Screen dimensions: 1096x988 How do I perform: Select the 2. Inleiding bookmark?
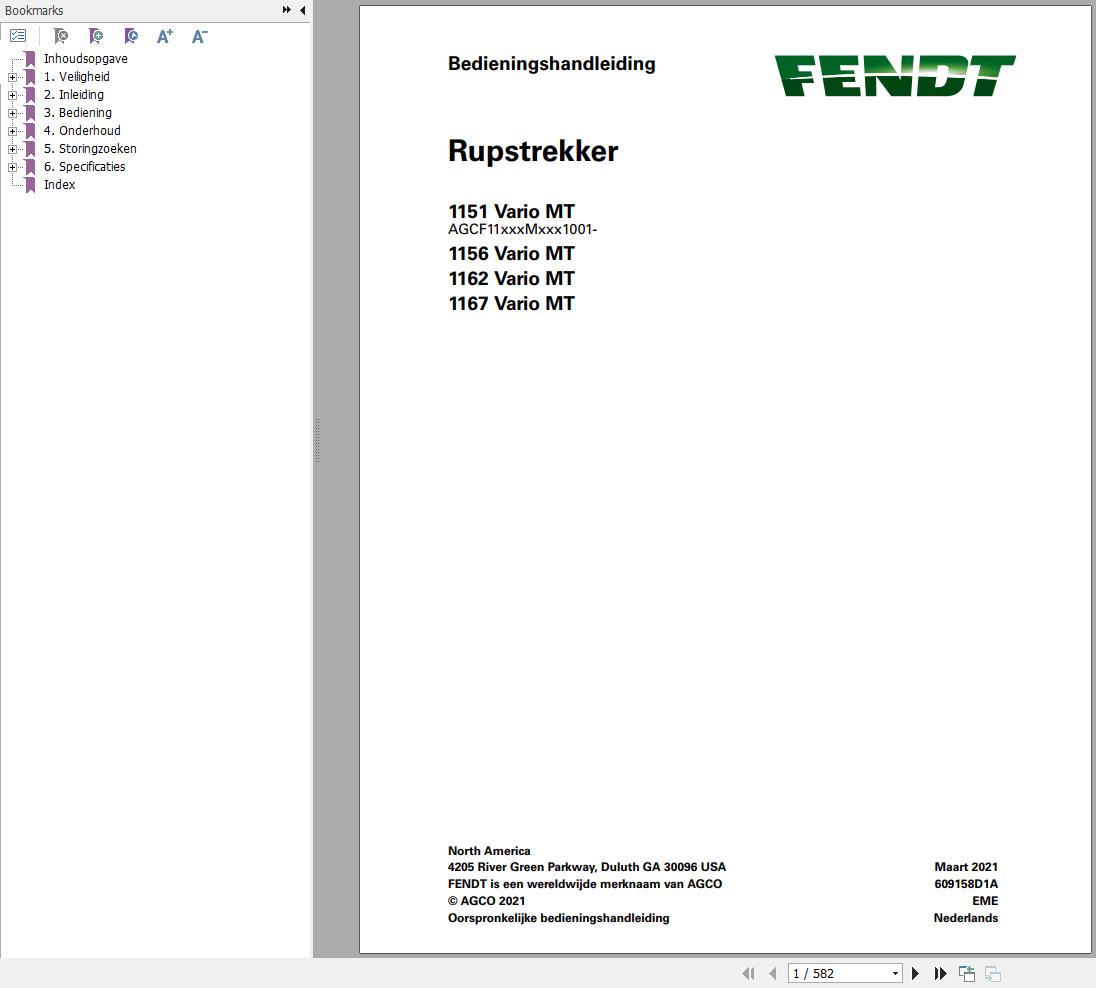[74, 94]
